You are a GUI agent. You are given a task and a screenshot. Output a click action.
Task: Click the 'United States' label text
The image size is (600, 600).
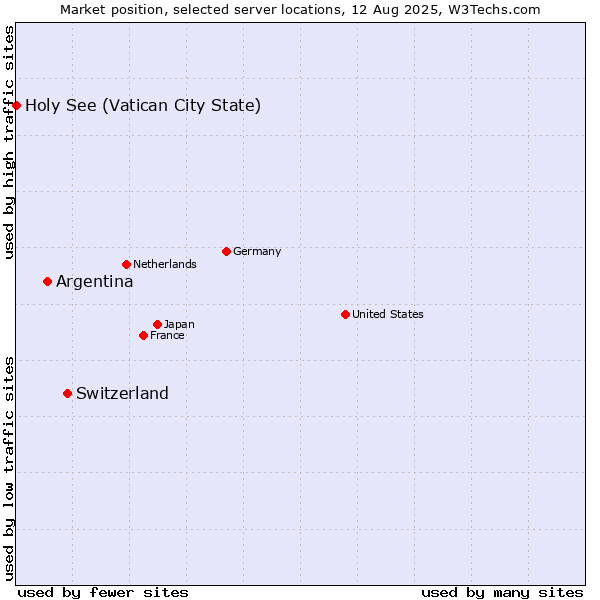(388, 314)
